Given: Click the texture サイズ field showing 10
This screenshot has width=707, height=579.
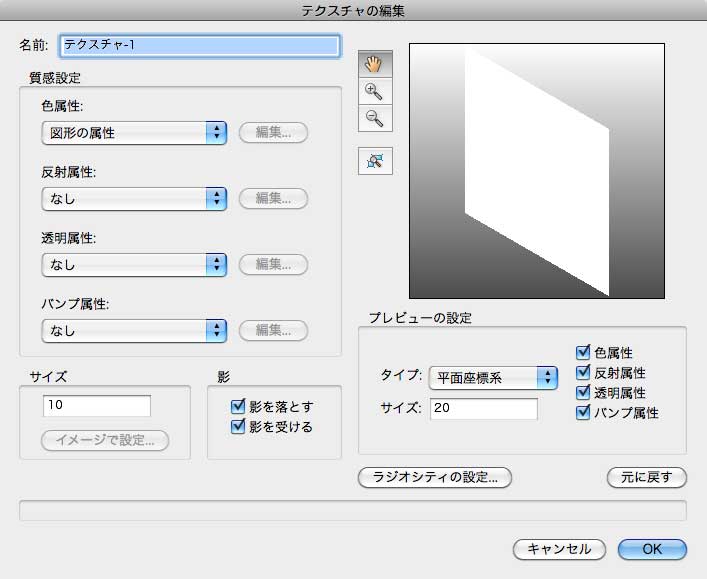Looking at the screenshot, I should click(96, 405).
